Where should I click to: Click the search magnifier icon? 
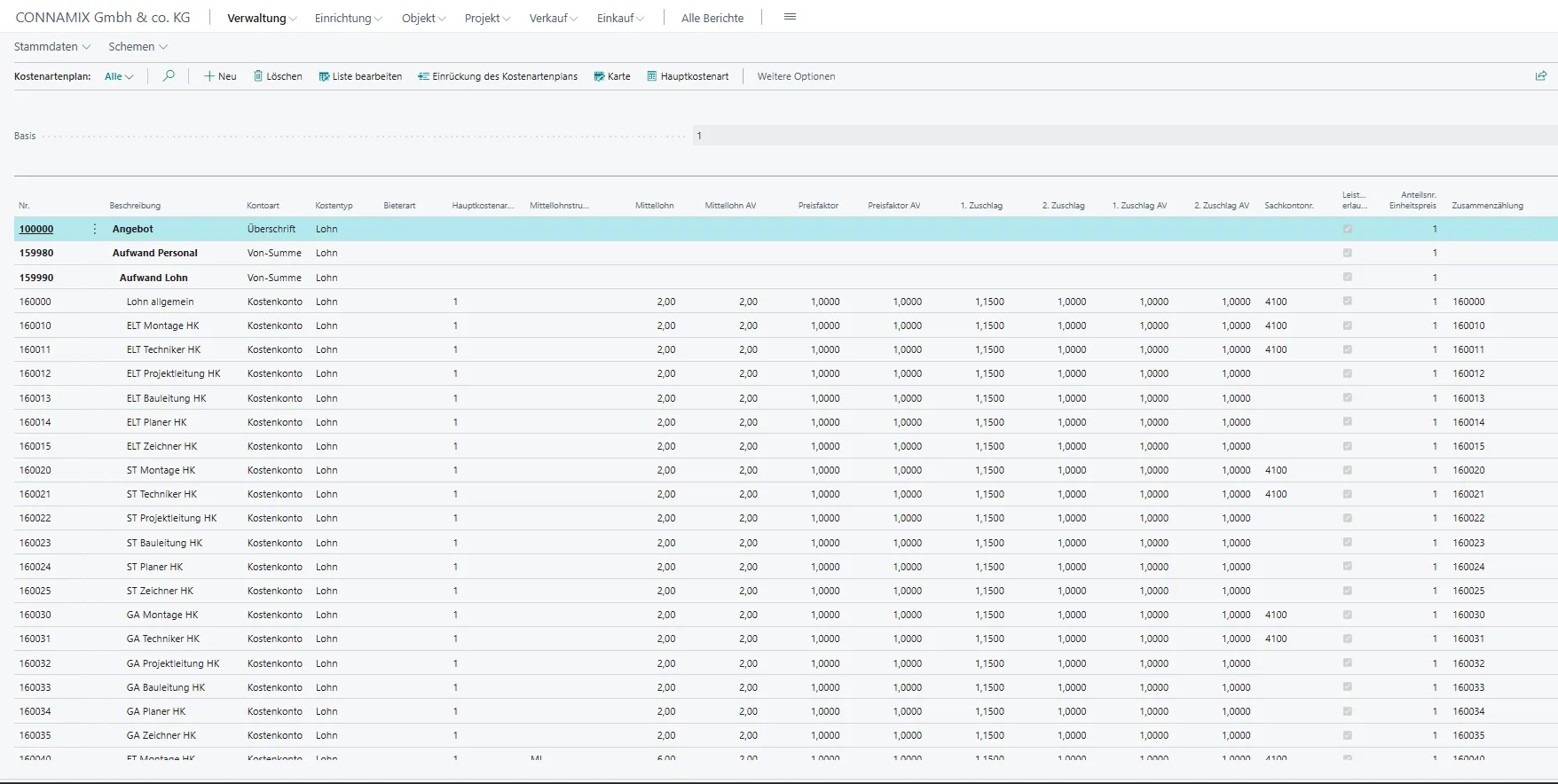pos(169,76)
